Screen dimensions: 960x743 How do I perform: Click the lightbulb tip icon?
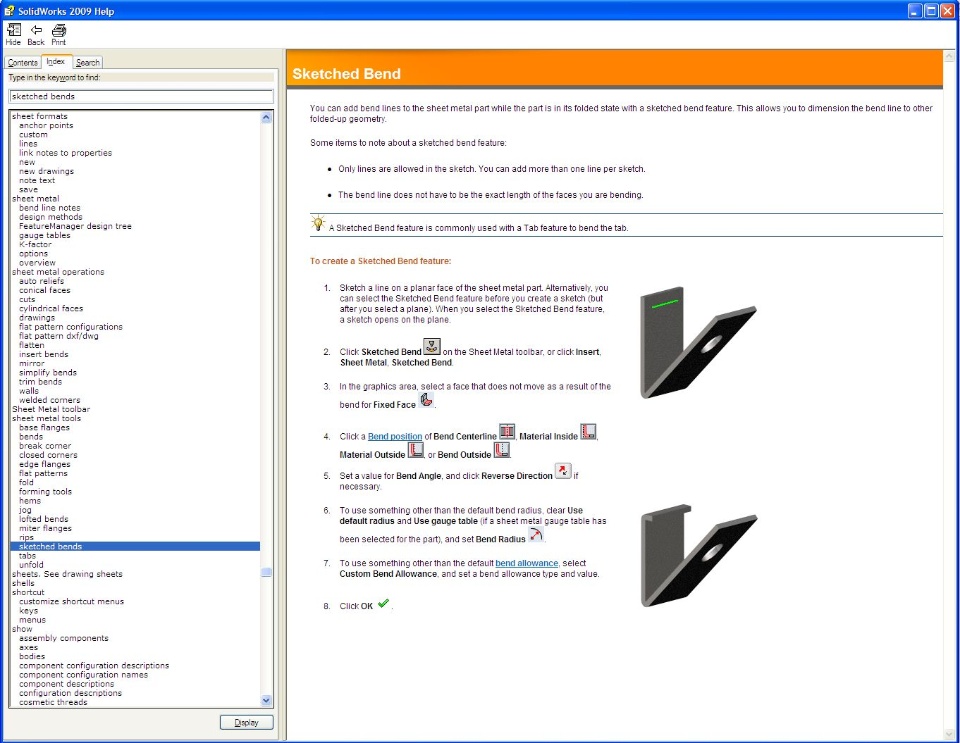[x=318, y=223]
